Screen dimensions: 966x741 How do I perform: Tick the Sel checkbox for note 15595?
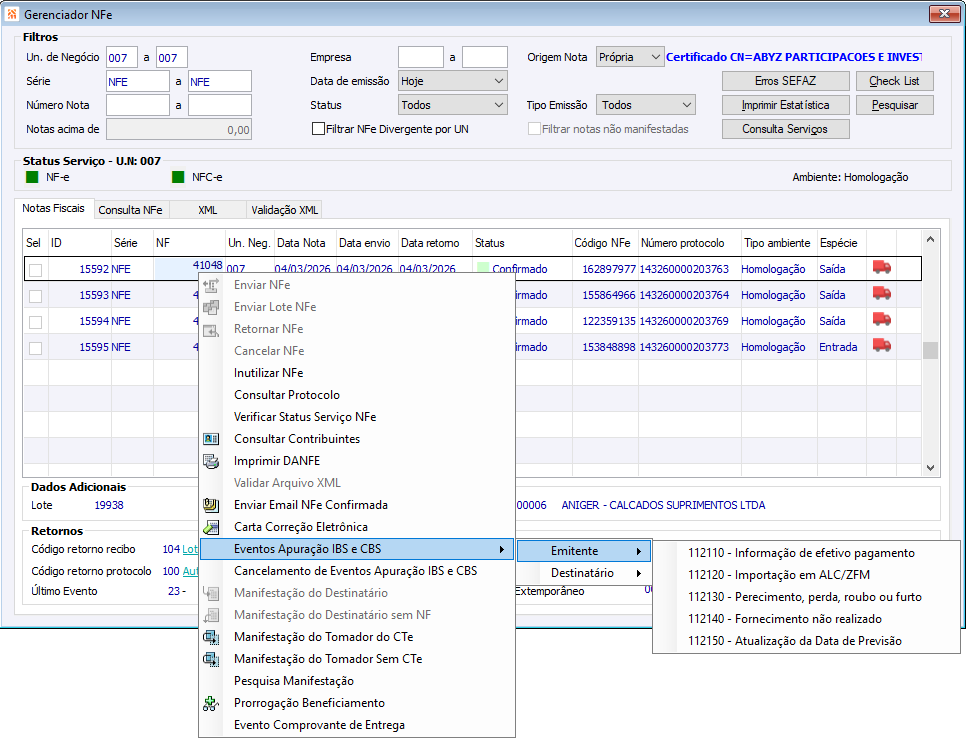coord(36,348)
